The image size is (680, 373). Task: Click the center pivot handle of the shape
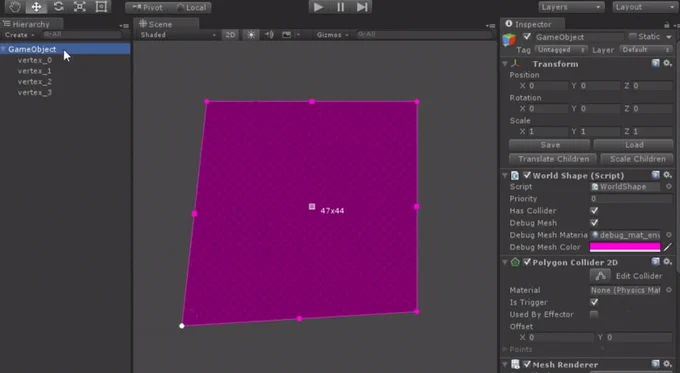pos(312,206)
